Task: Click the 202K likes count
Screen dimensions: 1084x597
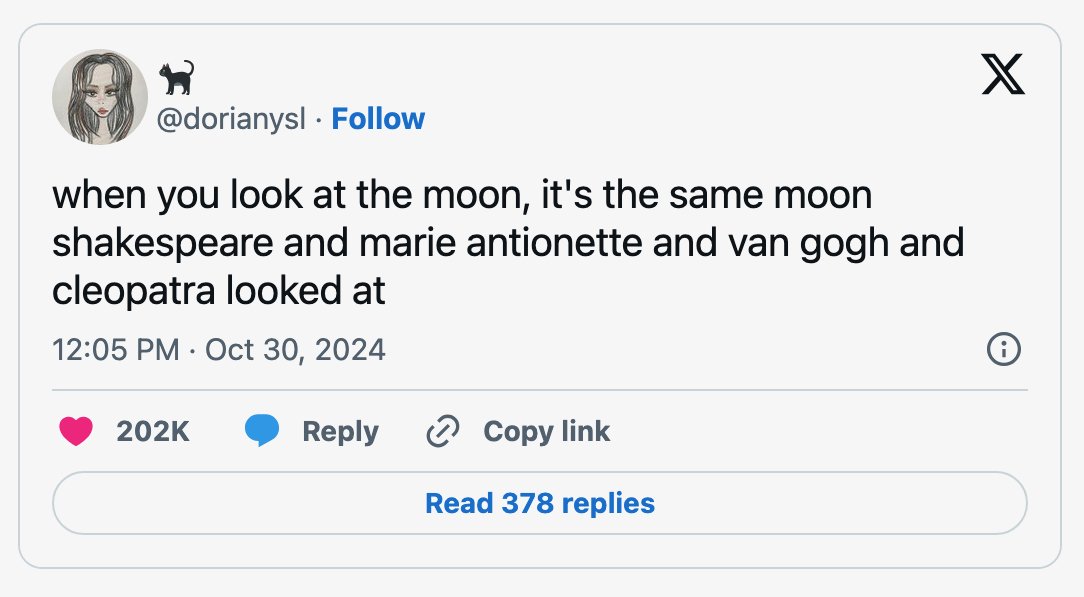Action: click(x=153, y=431)
